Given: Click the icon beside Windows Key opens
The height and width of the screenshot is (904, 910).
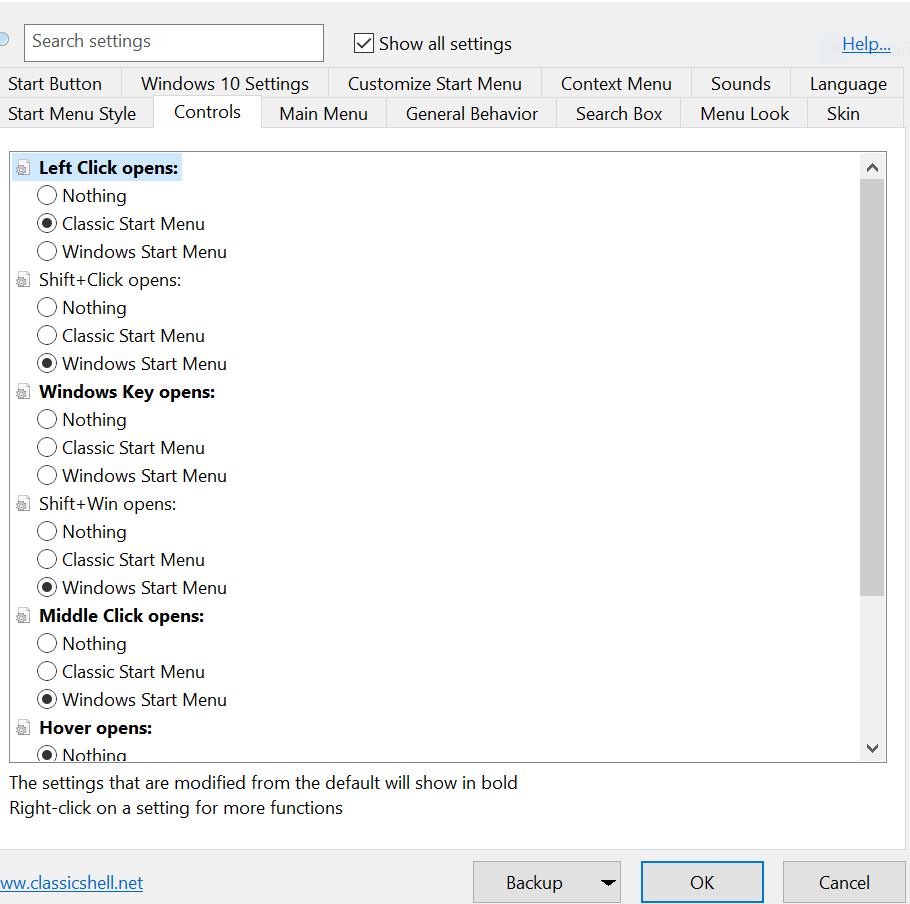Looking at the screenshot, I should tap(23, 393).
